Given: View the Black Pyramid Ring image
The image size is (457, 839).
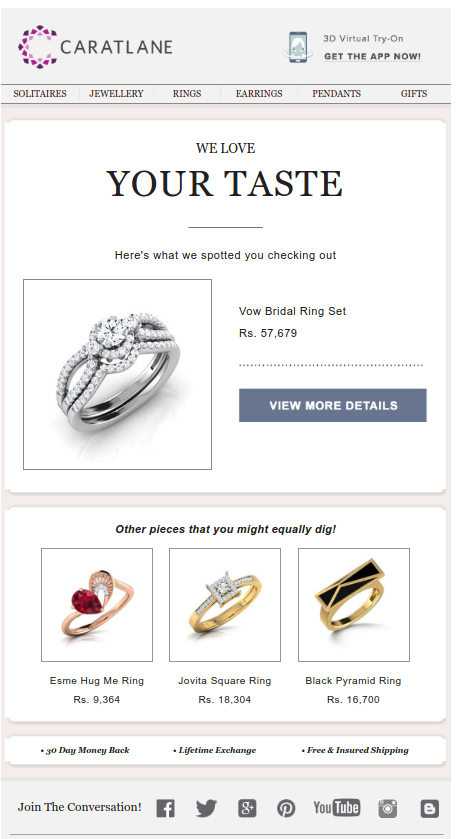Looking at the screenshot, I should coord(354,605).
